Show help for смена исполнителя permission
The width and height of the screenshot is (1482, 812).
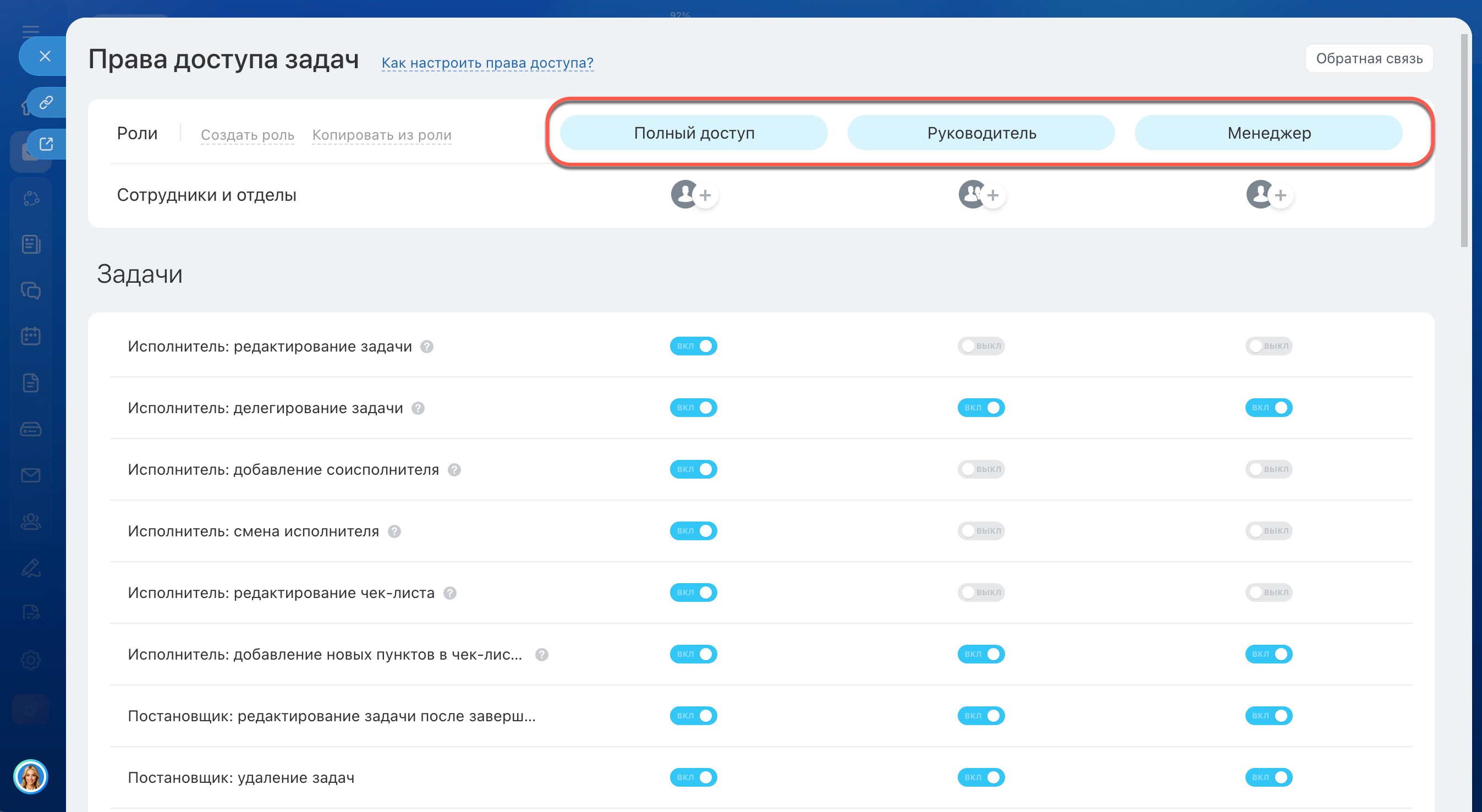(394, 531)
